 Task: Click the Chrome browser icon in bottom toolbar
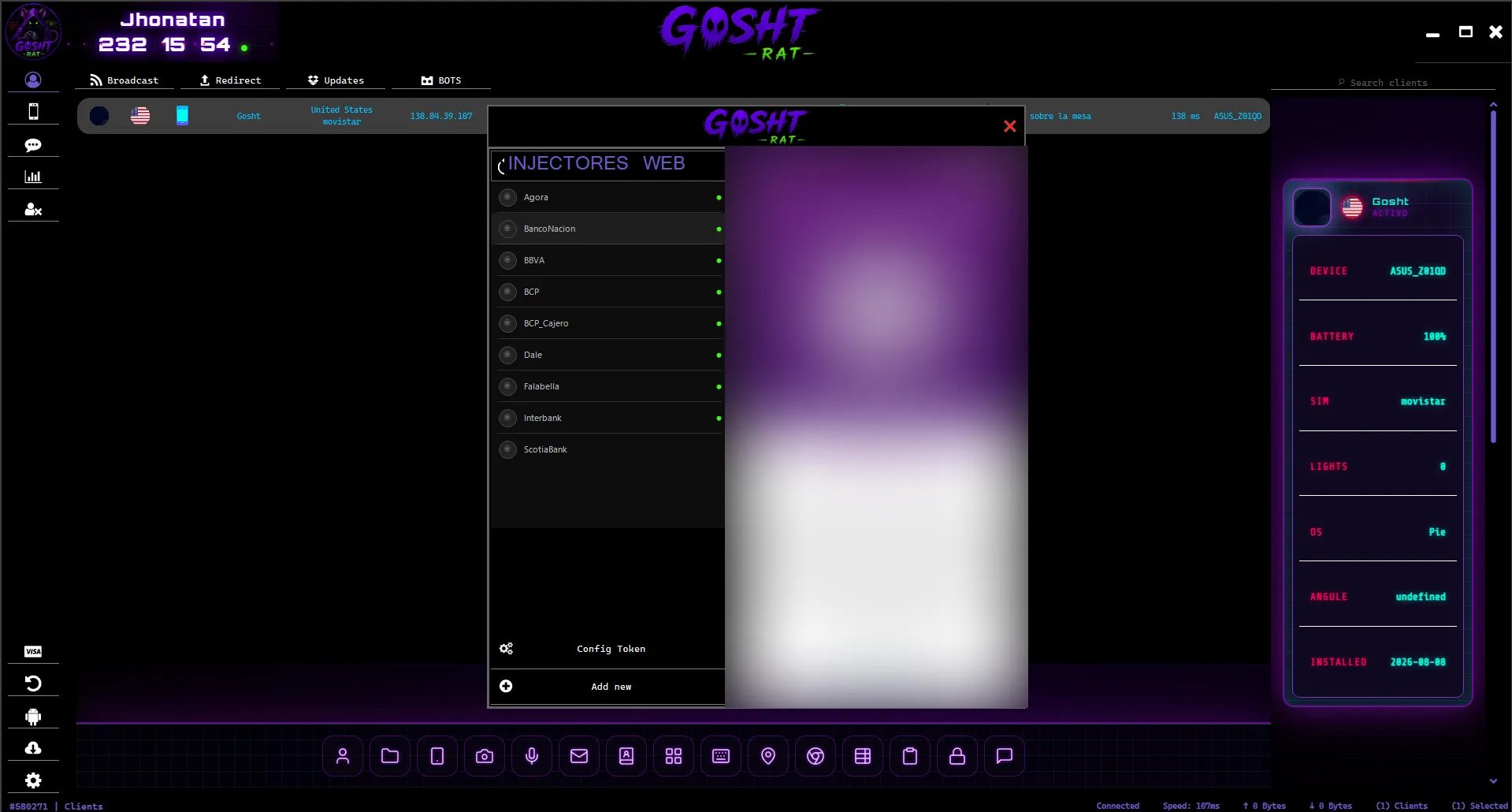pyautogui.click(x=815, y=756)
